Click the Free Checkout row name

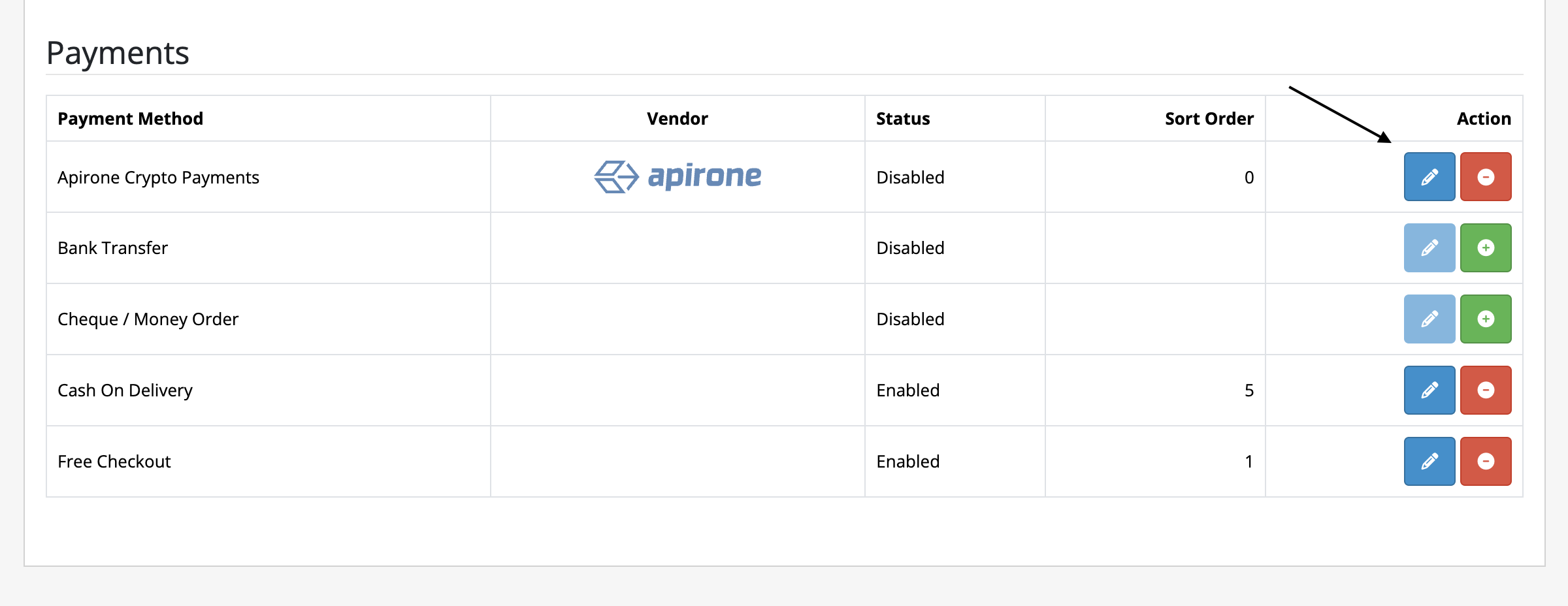pos(114,462)
